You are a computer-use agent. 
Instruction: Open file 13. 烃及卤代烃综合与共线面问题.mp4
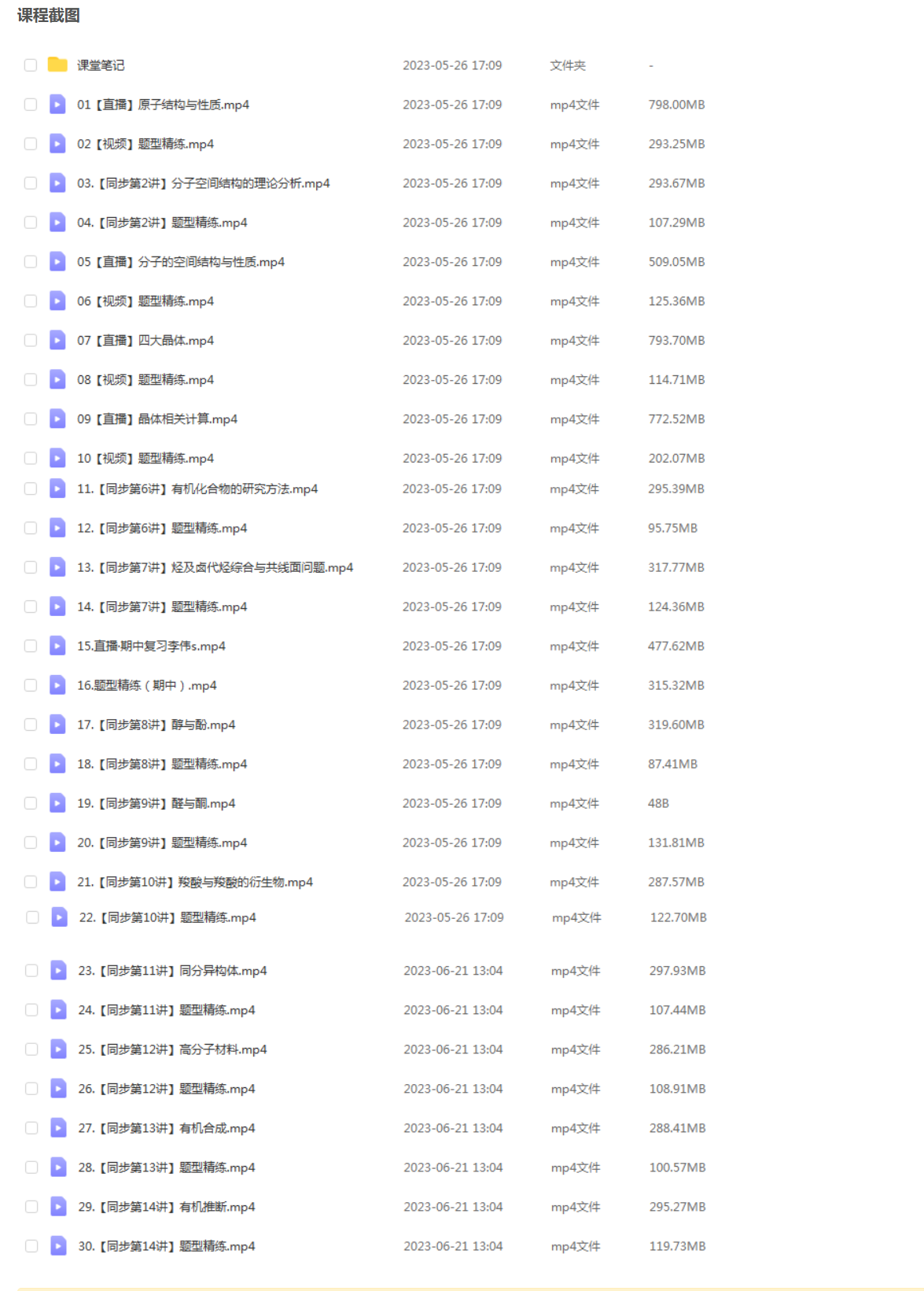215,567
